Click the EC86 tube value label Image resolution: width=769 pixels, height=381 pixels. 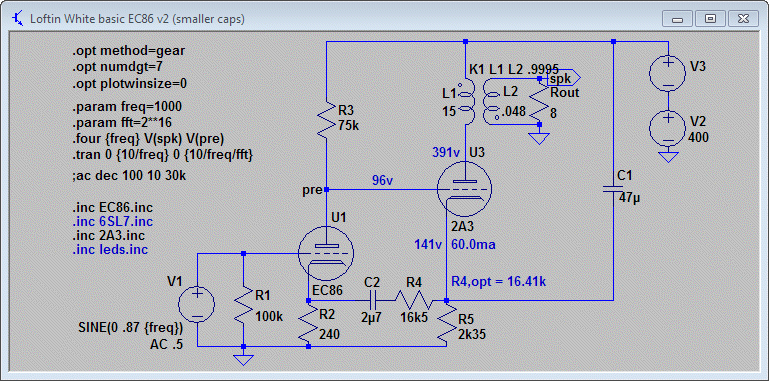point(327,290)
